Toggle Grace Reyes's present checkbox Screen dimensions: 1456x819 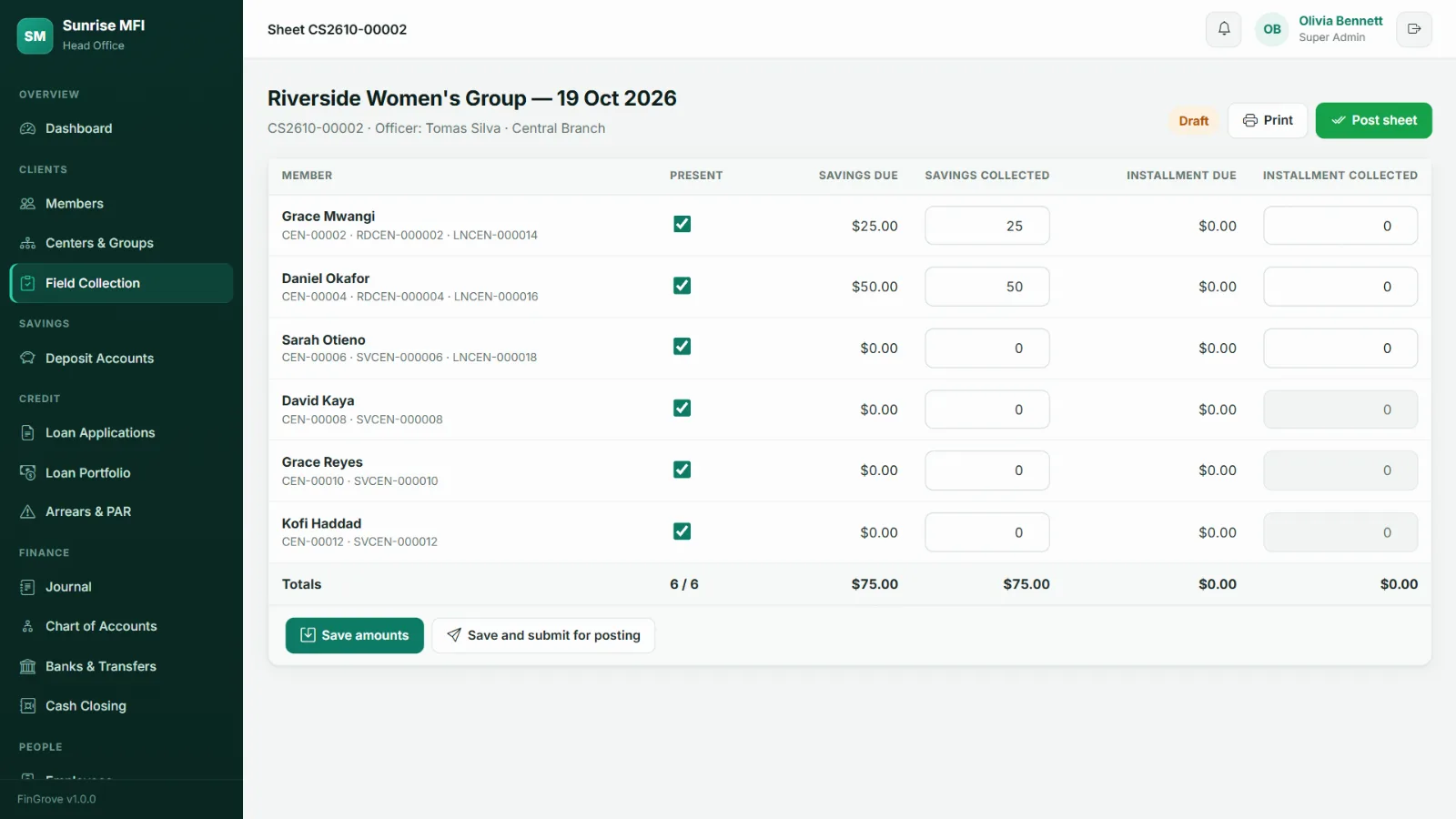coord(682,470)
